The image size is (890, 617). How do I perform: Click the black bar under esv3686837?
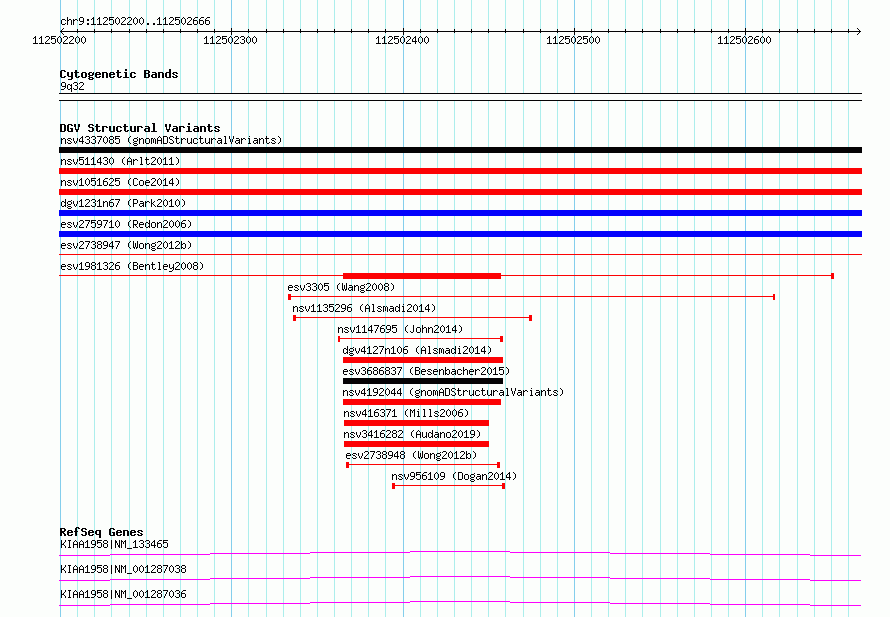coord(423,381)
